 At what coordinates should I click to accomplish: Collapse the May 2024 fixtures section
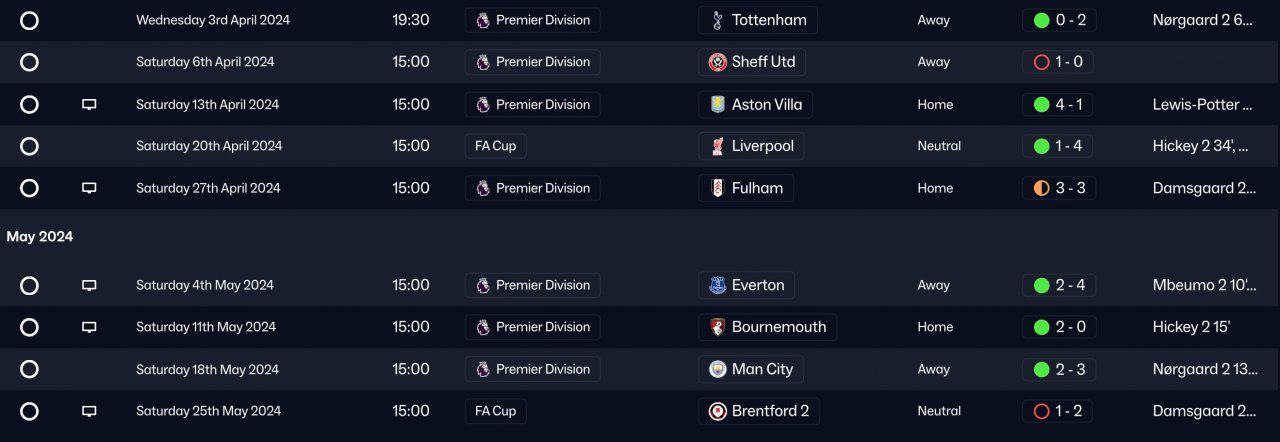[x=40, y=237]
